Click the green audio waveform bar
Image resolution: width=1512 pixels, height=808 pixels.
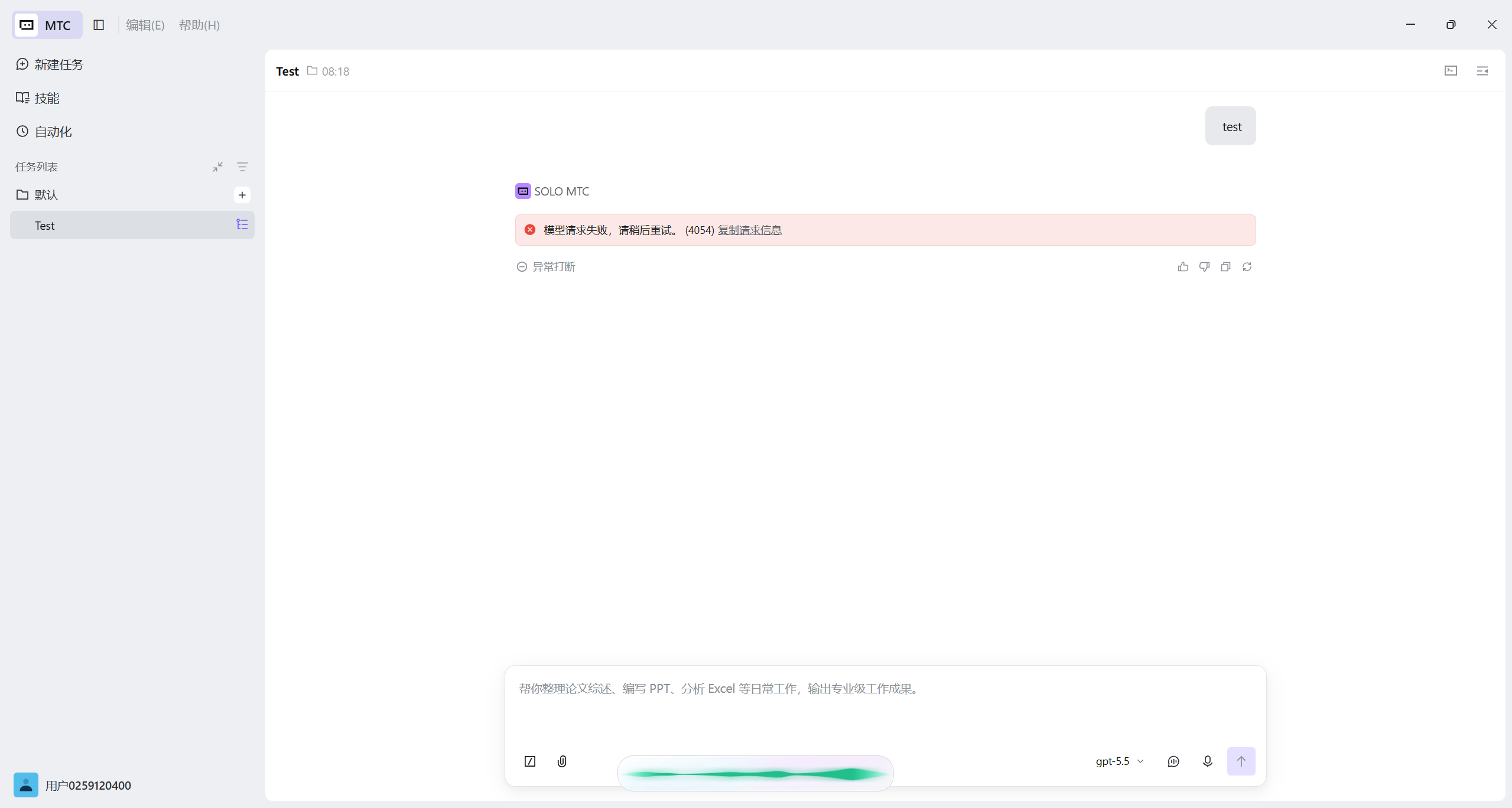755,773
